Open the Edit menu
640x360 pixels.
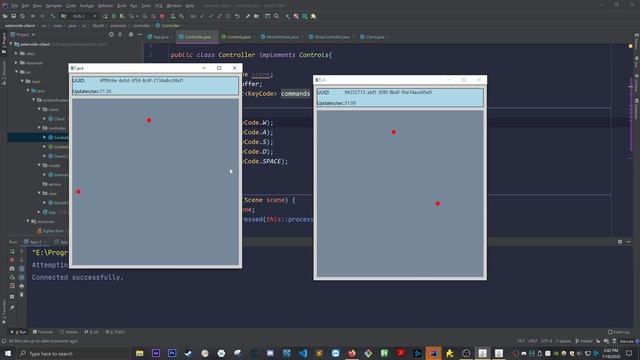[25, 6]
